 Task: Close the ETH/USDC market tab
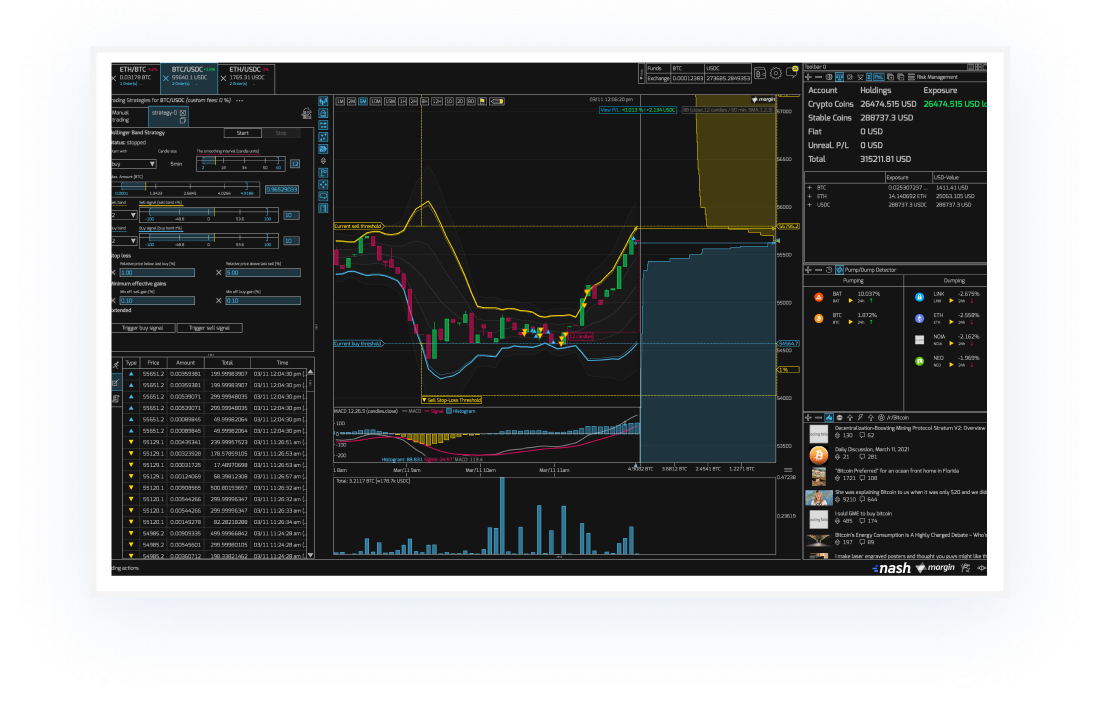click(x=223, y=78)
